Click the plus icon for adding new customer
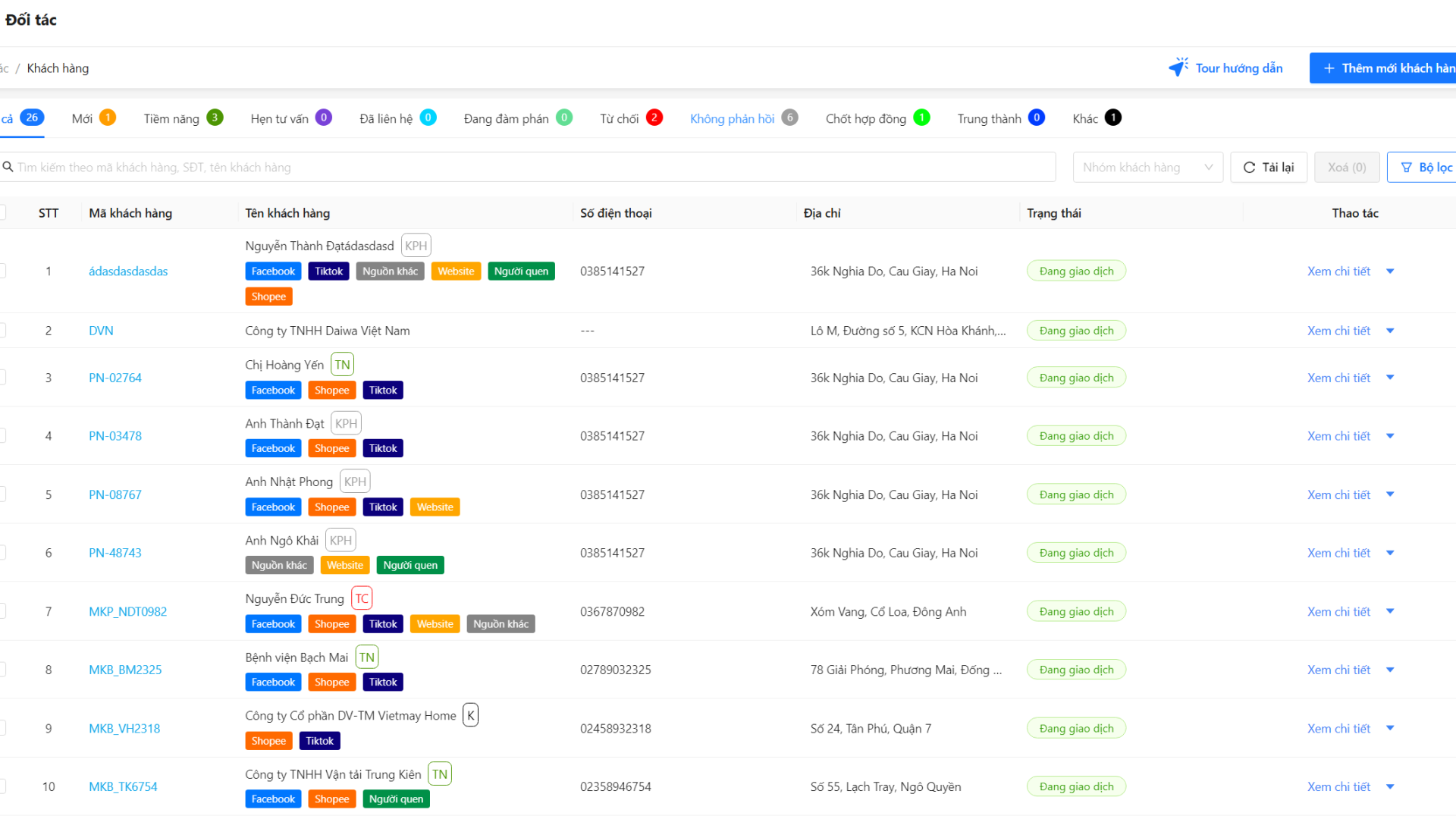 click(1329, 68)
